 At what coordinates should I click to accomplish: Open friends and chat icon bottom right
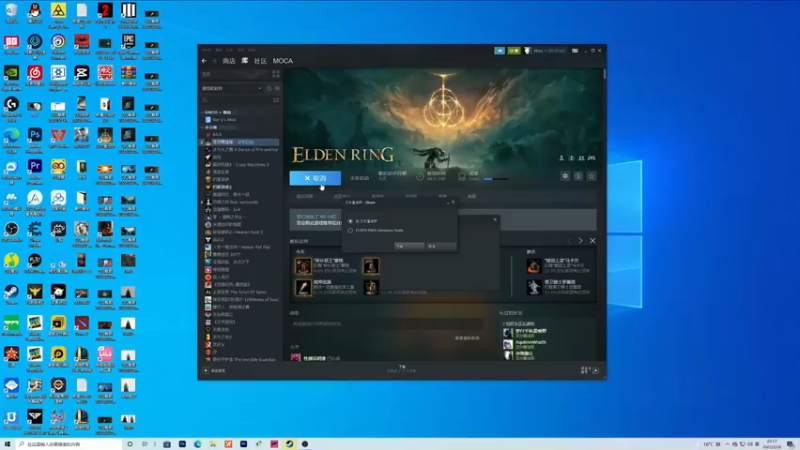pyautogui.click(x=590, y=370)
